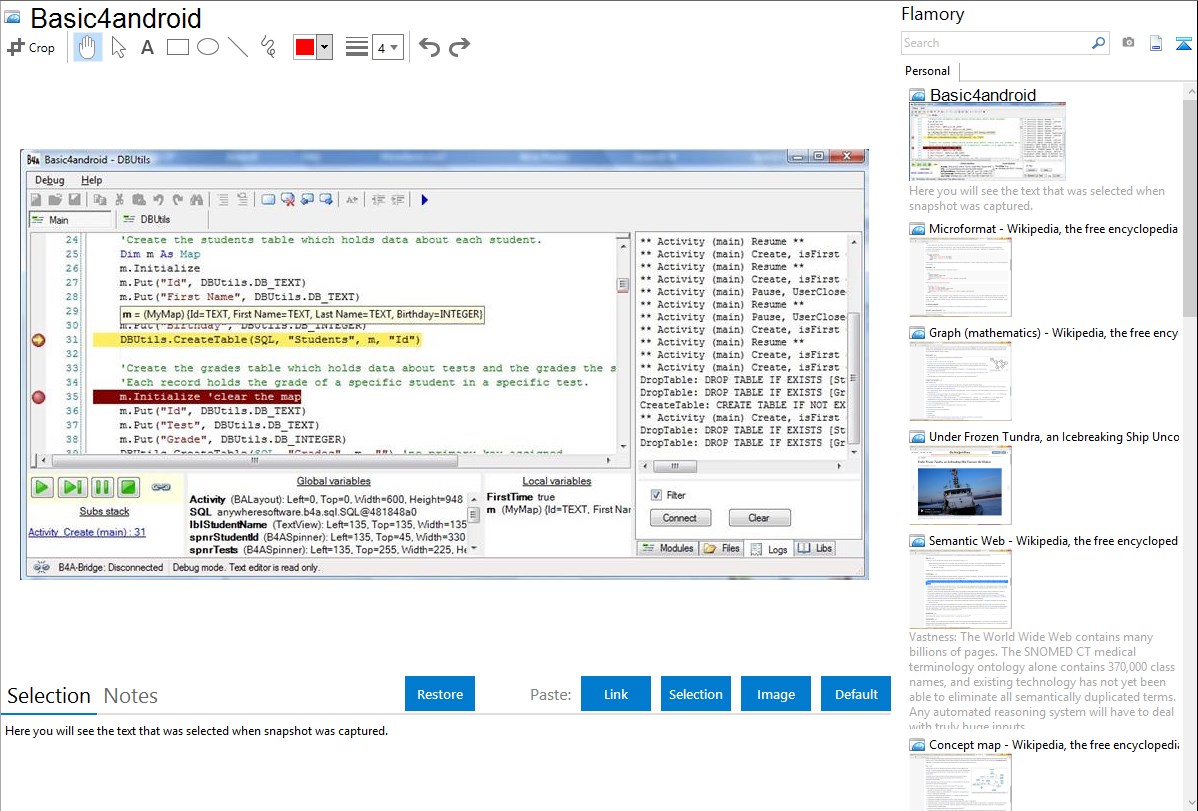Click the Paste Selection button
Screen dimensions: 1198x811
[x=695, y=694]
